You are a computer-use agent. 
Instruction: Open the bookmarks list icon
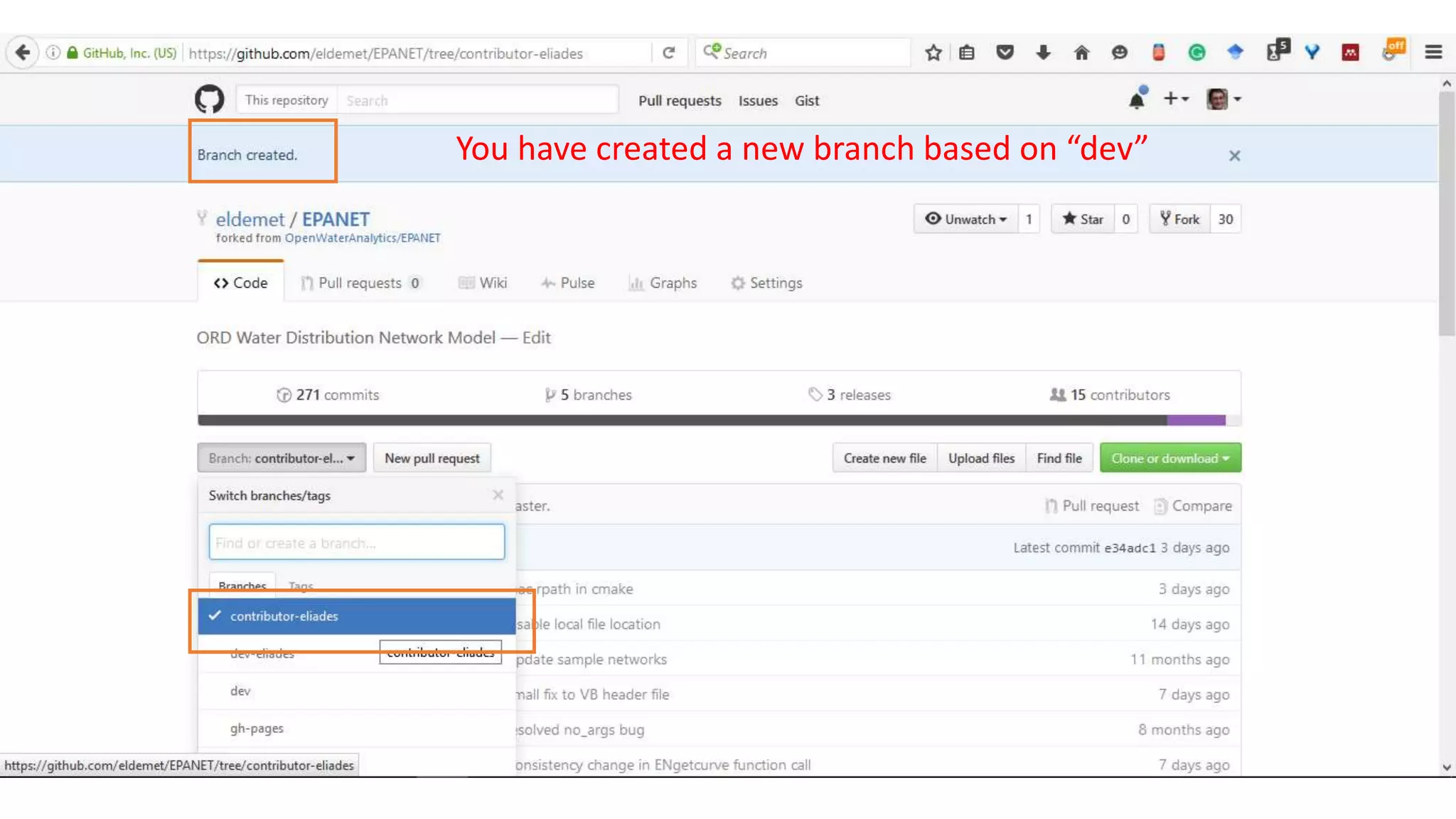[967, 53]
